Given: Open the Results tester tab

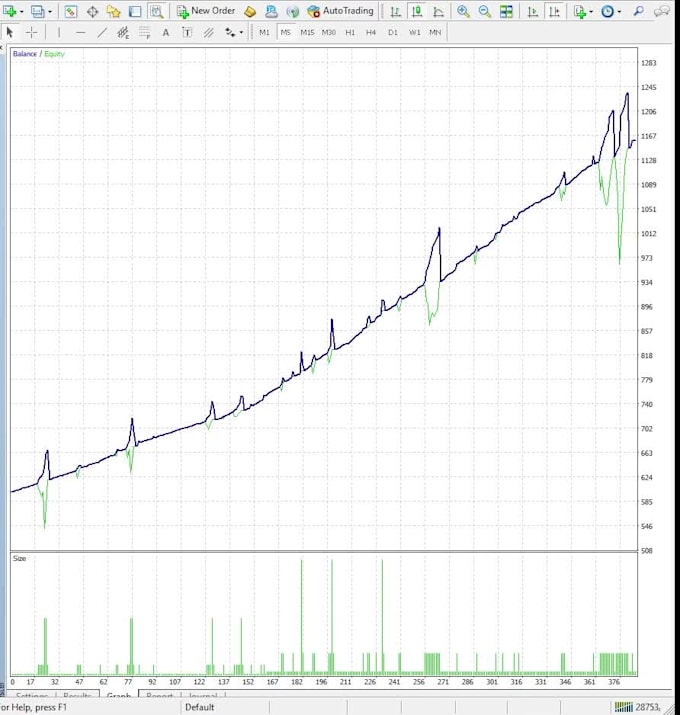Looking at the screenshot, I should (78, 696).
